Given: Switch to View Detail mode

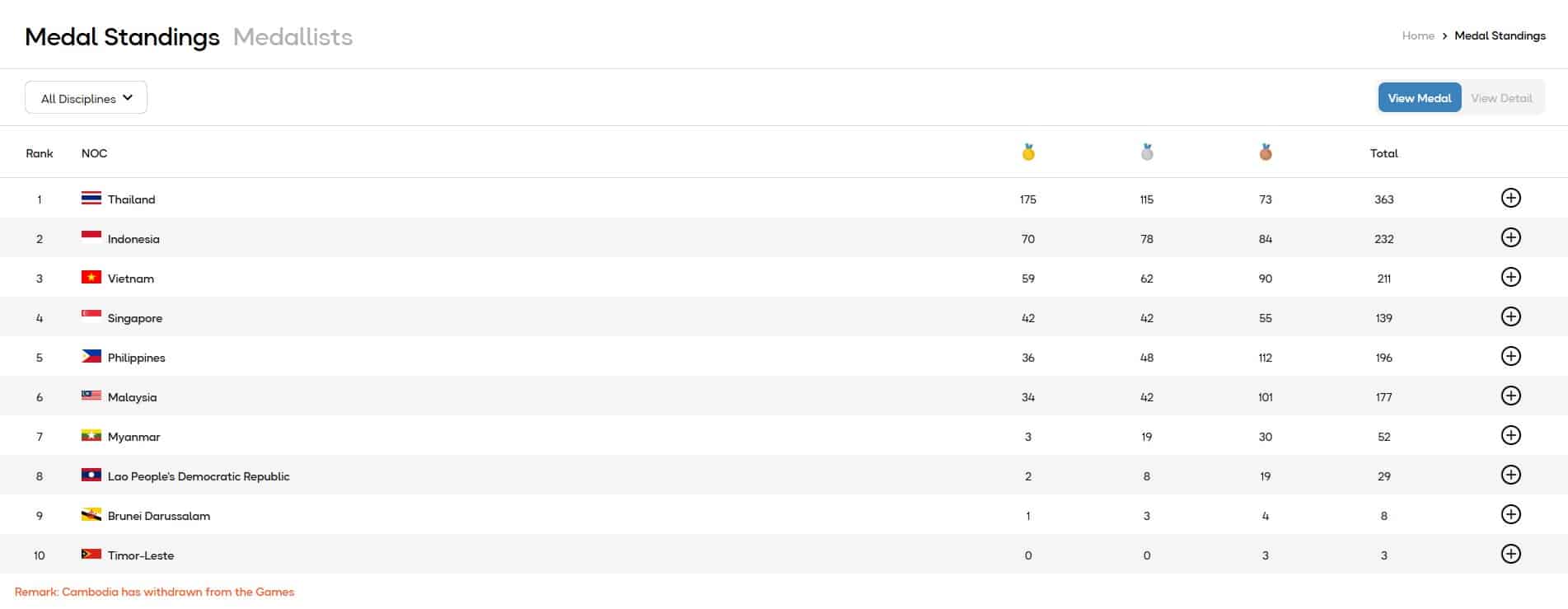Looking at the screenshot, I should point(1501,98).
